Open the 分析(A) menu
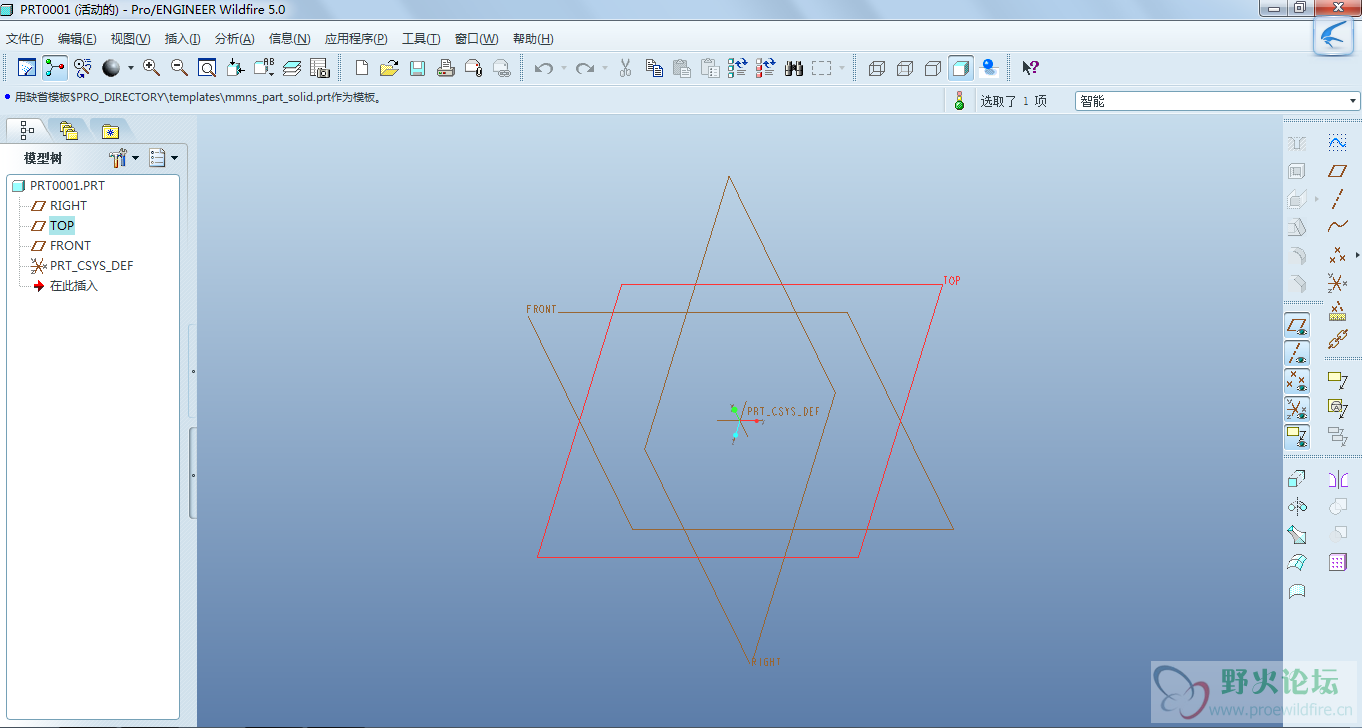 [x=234, y=39]
